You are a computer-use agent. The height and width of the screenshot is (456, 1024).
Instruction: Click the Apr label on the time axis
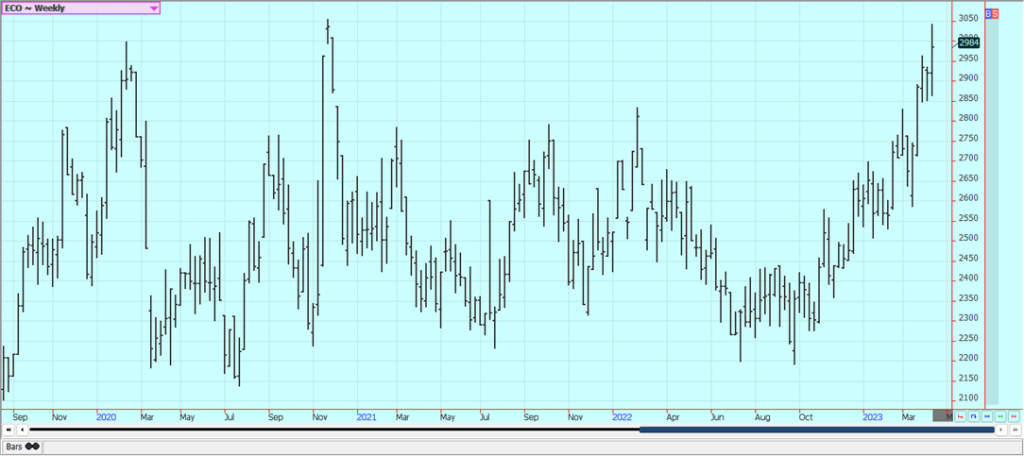(x=673, y=417)
